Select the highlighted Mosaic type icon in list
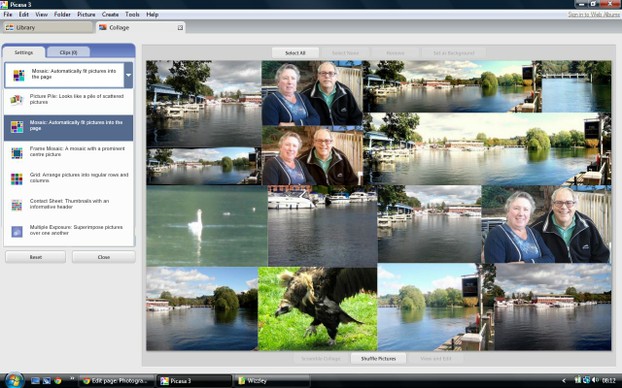The image size is (622, 388). point(17,127)
